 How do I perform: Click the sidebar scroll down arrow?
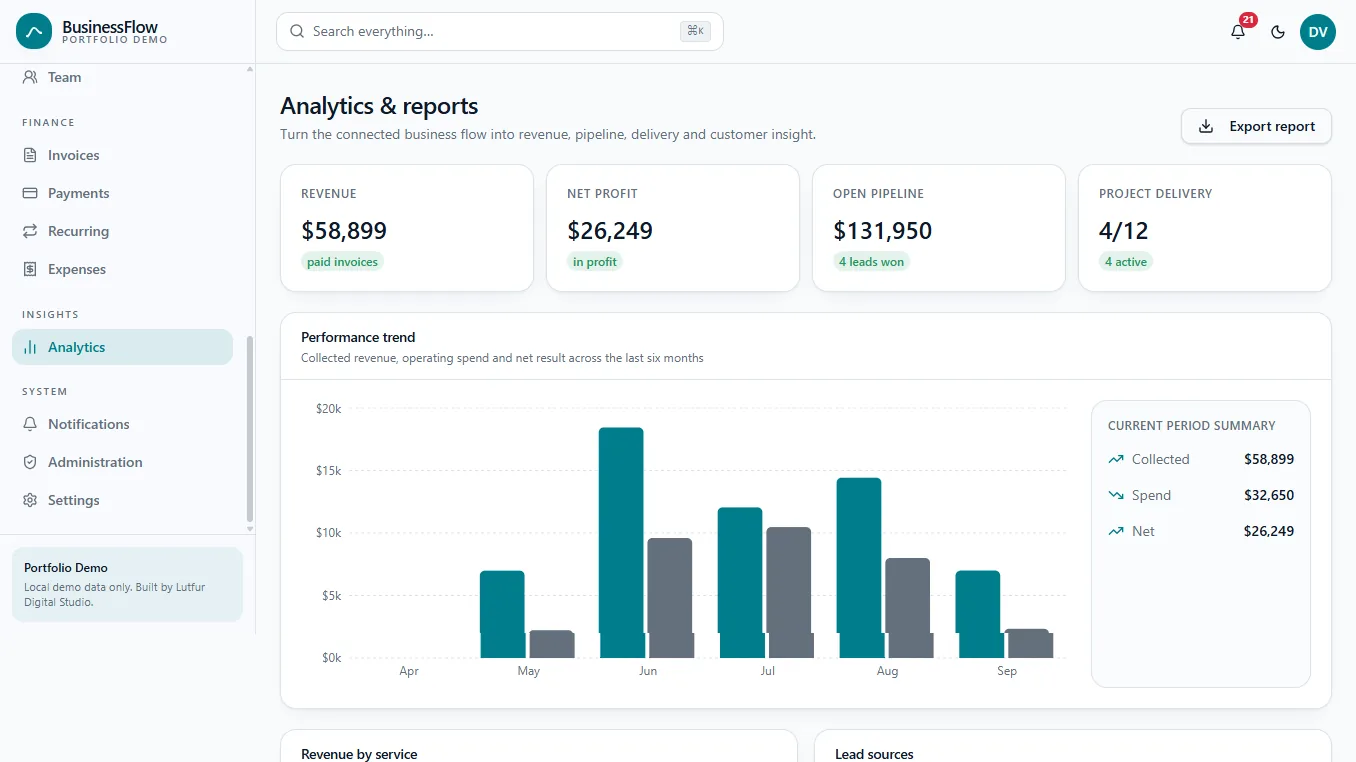point(250,529)
